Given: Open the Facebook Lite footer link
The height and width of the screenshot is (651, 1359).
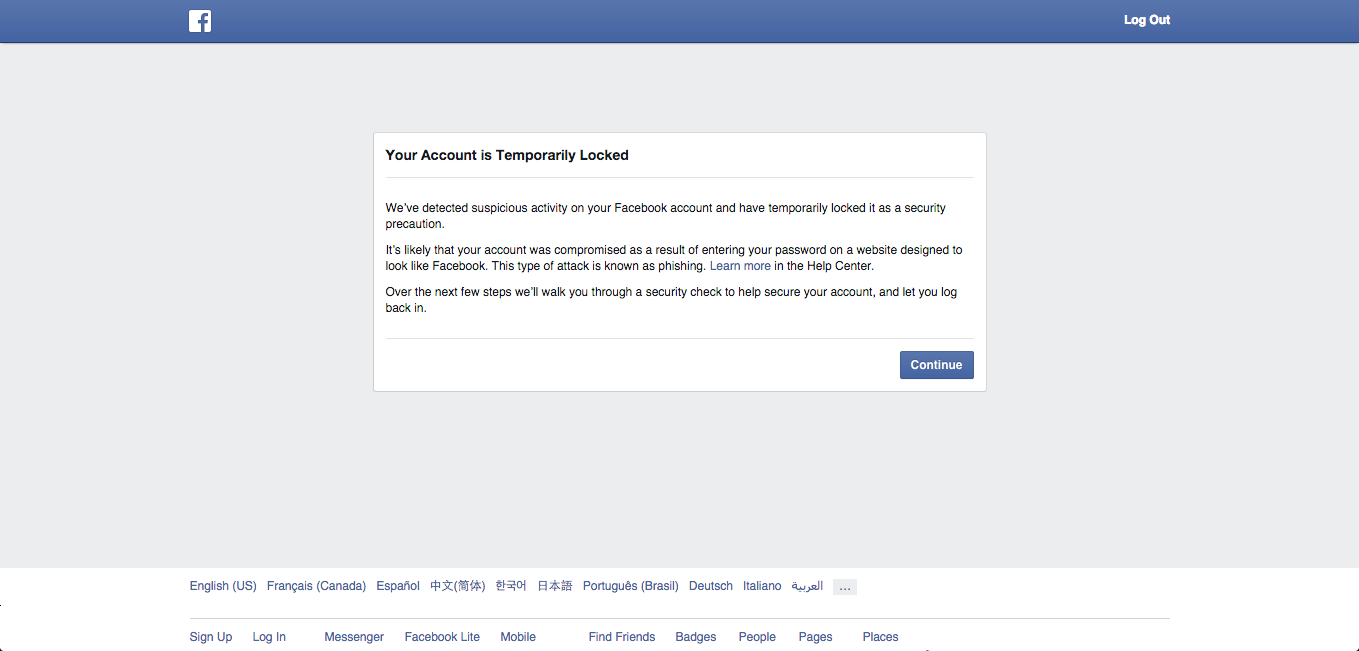Looking at the screenshot, I should tap(442, 637).
